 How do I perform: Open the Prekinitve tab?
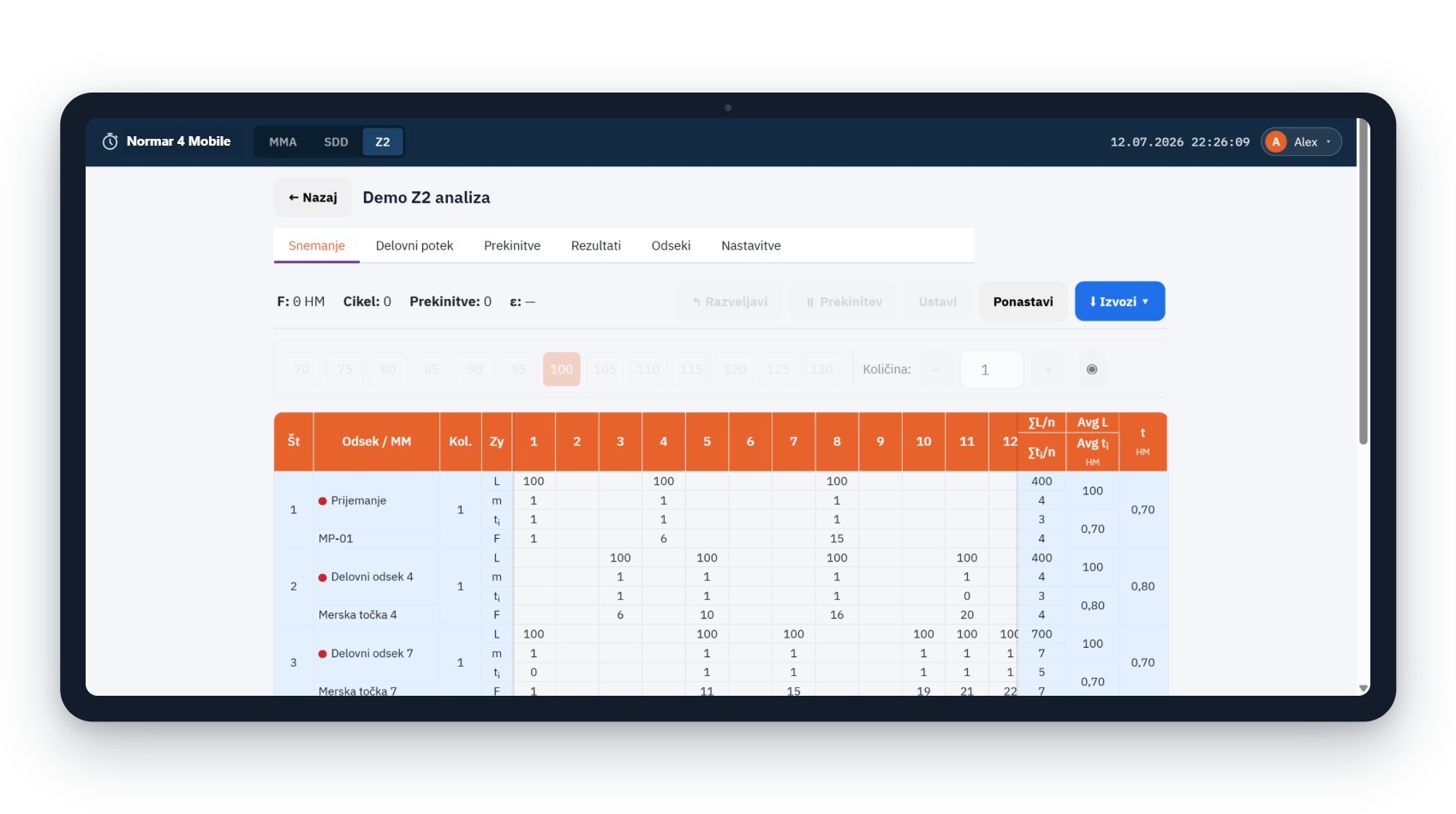[512, 246]
